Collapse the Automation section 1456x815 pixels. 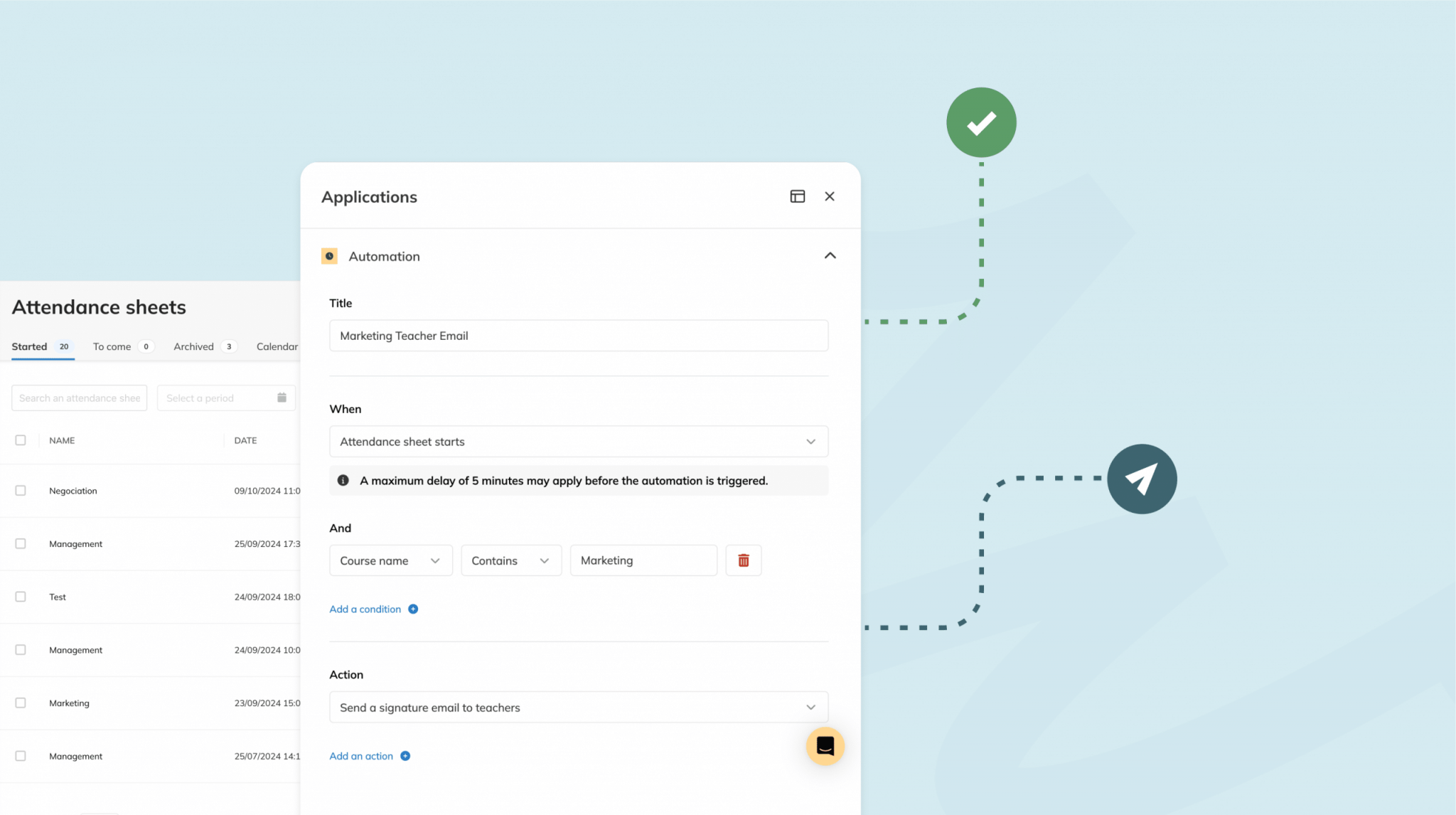point(829,255)
